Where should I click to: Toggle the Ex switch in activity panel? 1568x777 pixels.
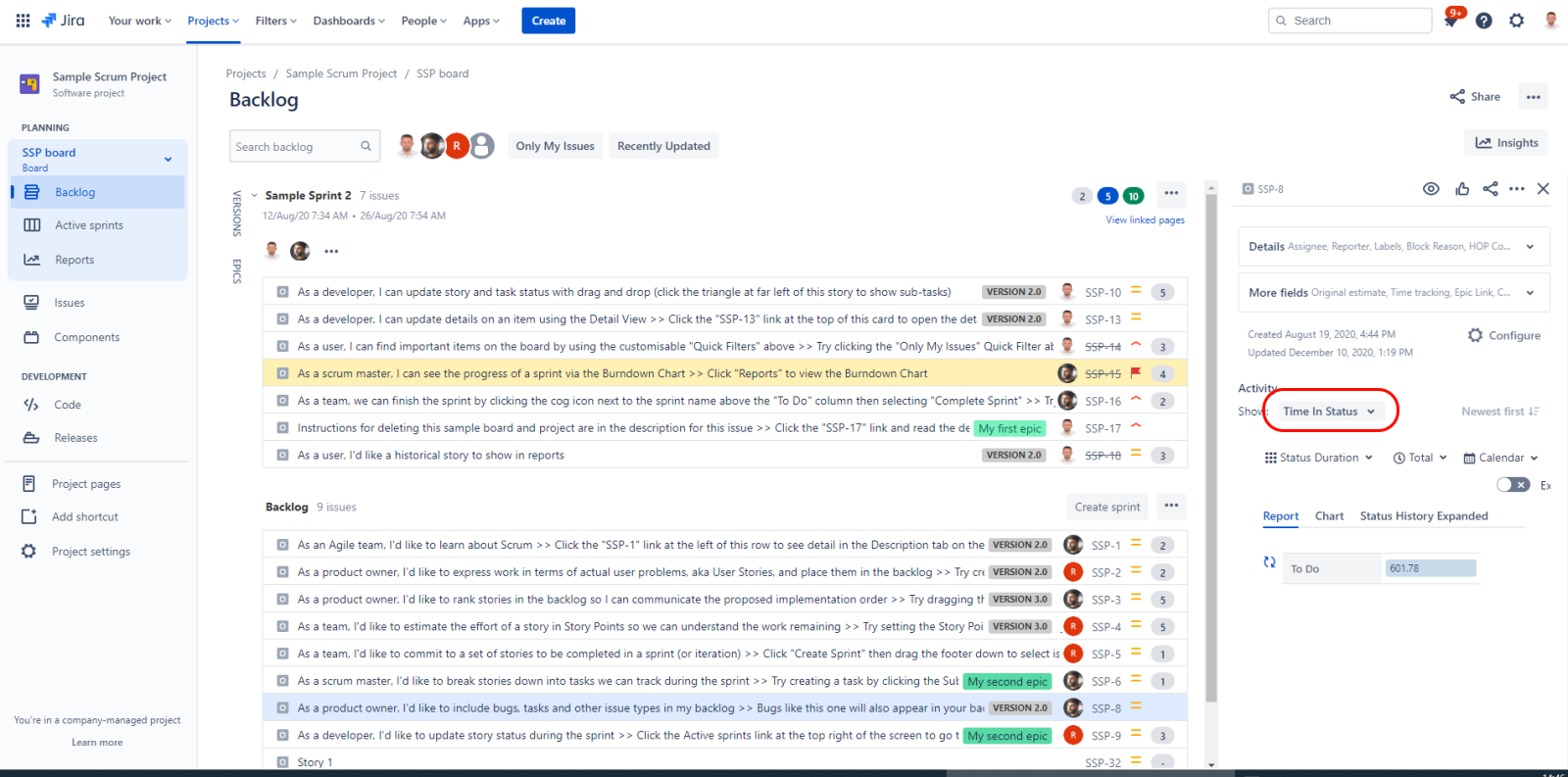1512,485
